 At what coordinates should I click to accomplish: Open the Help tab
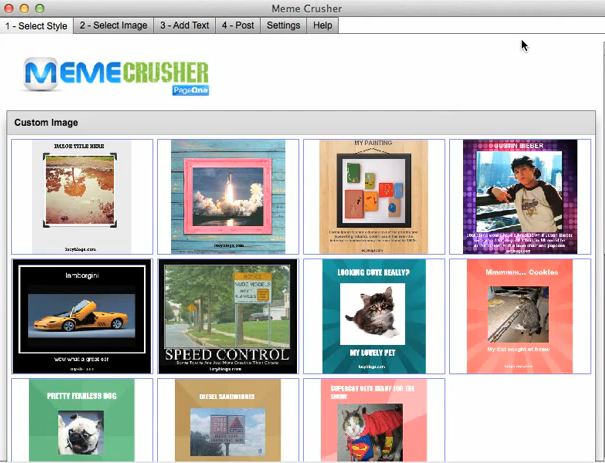[323, 25]
